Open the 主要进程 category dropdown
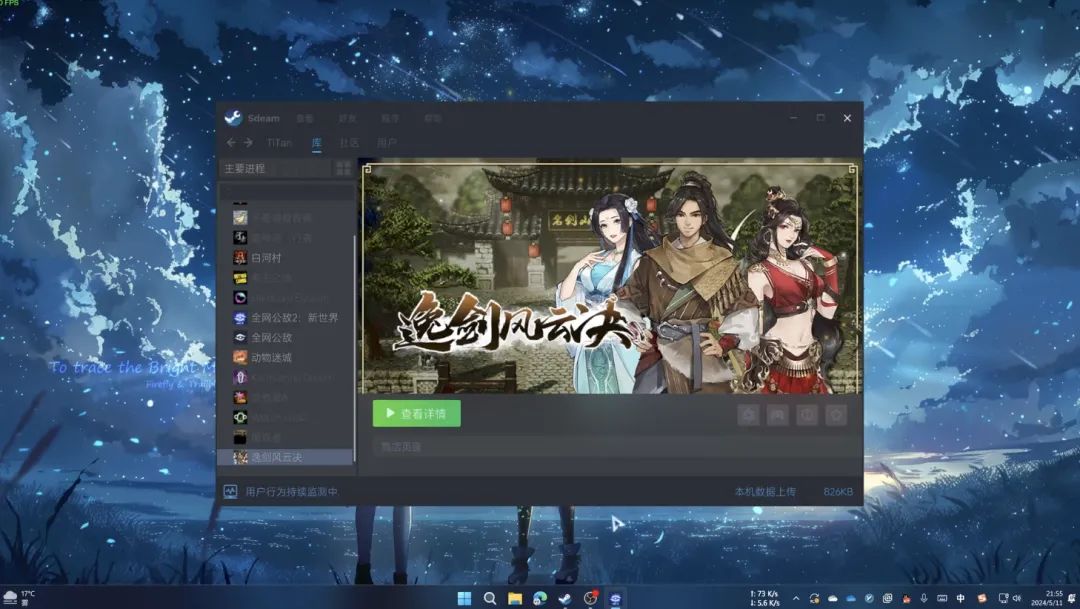 [276, 168]
